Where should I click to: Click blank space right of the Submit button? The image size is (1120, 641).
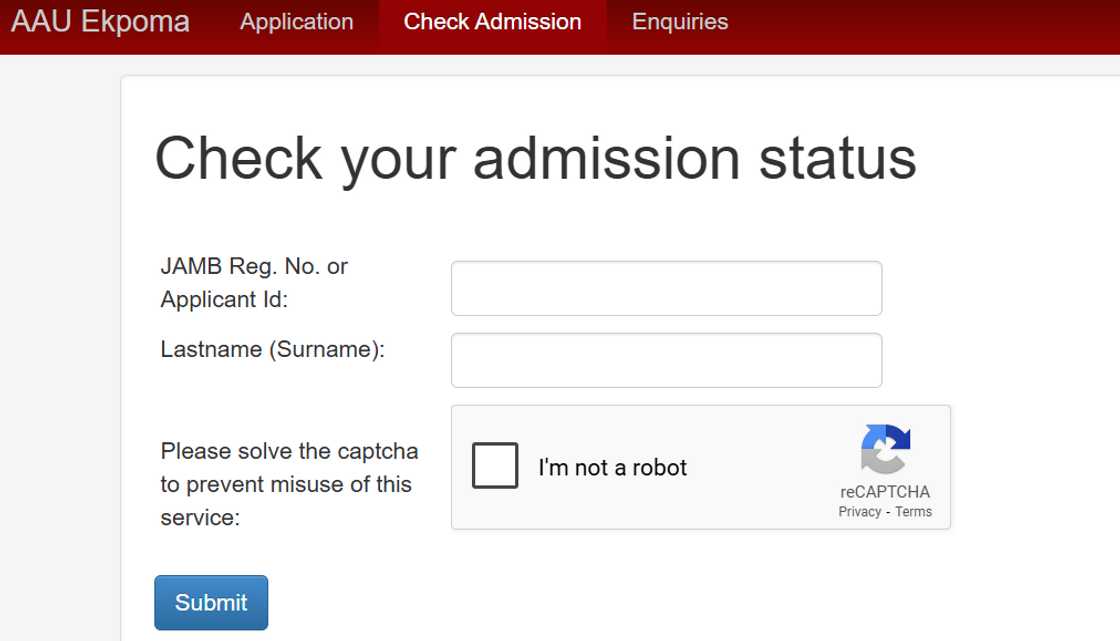coord(600,602)
